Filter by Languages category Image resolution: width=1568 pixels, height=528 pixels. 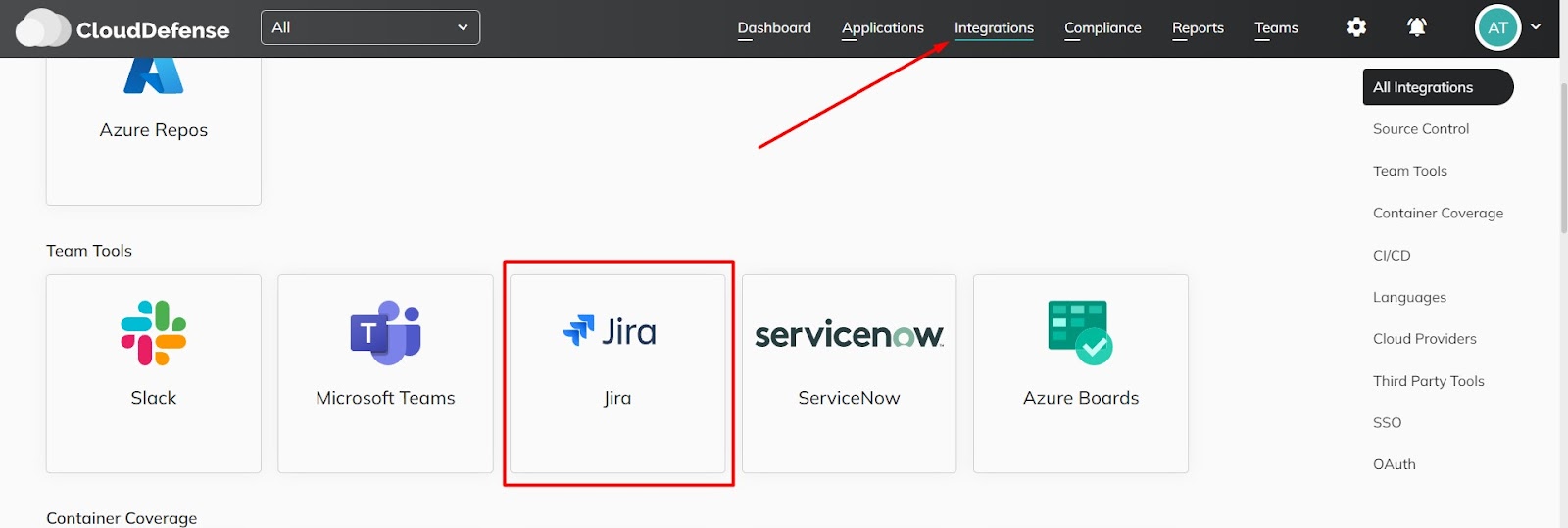tap(1409, 298)
